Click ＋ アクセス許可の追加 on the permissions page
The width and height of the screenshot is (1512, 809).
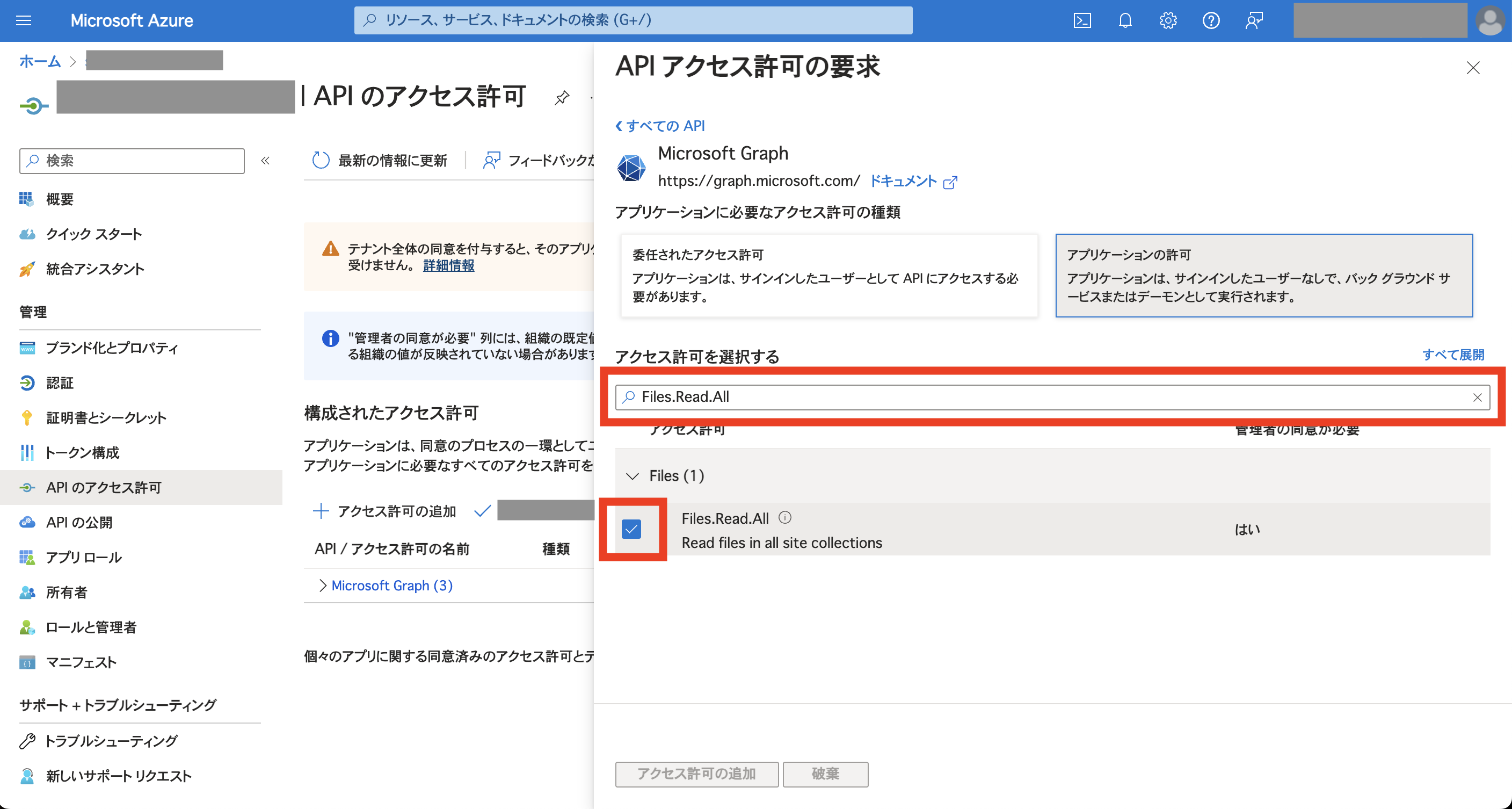[385, 511]
